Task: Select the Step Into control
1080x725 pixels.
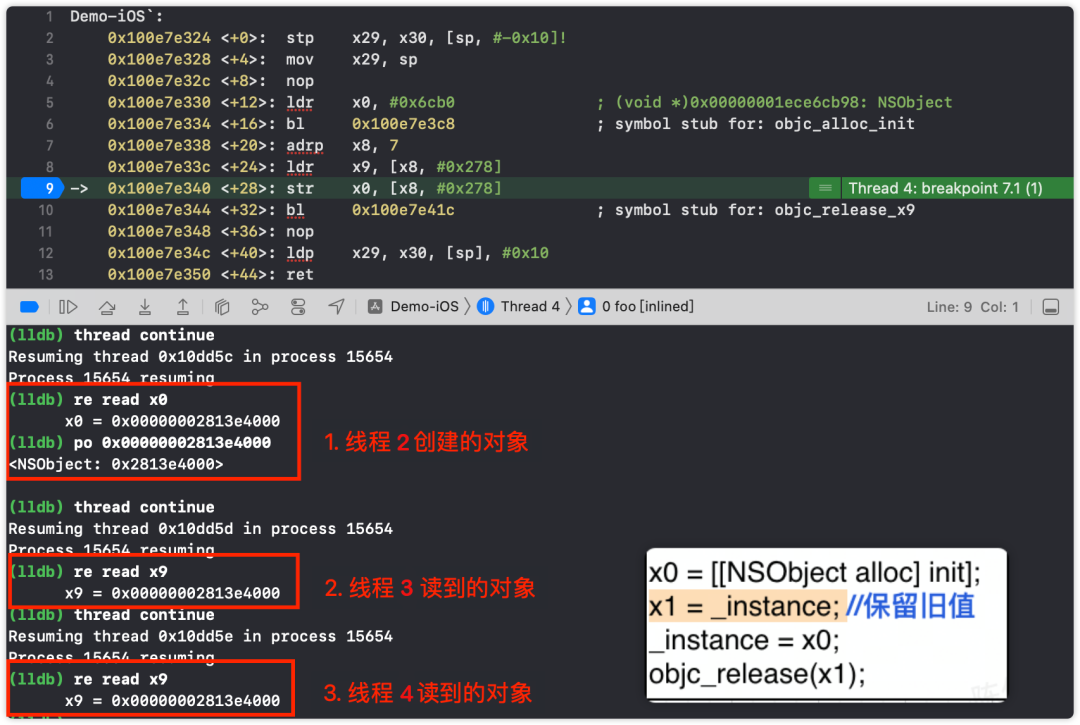Action: click(147, 307)
